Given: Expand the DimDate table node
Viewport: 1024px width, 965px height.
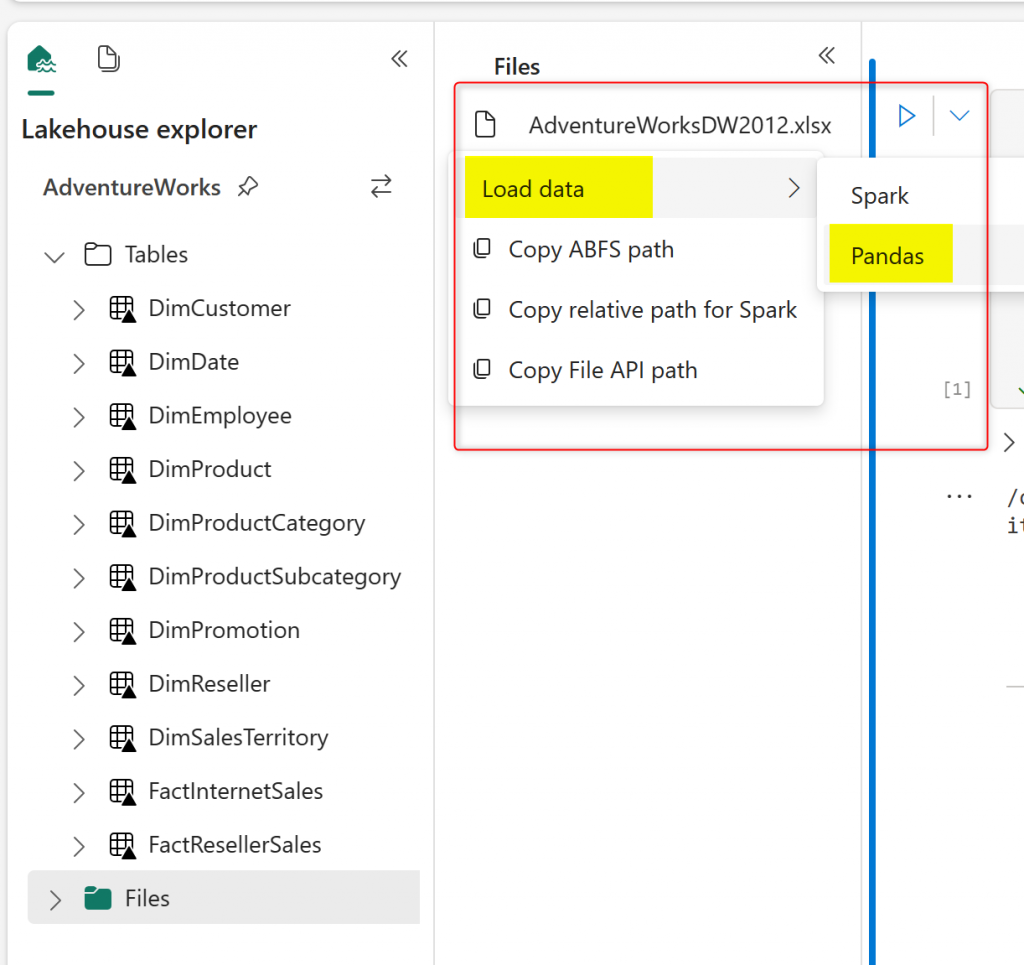Looking at the screenshot, I should click(x=79, y=363).
